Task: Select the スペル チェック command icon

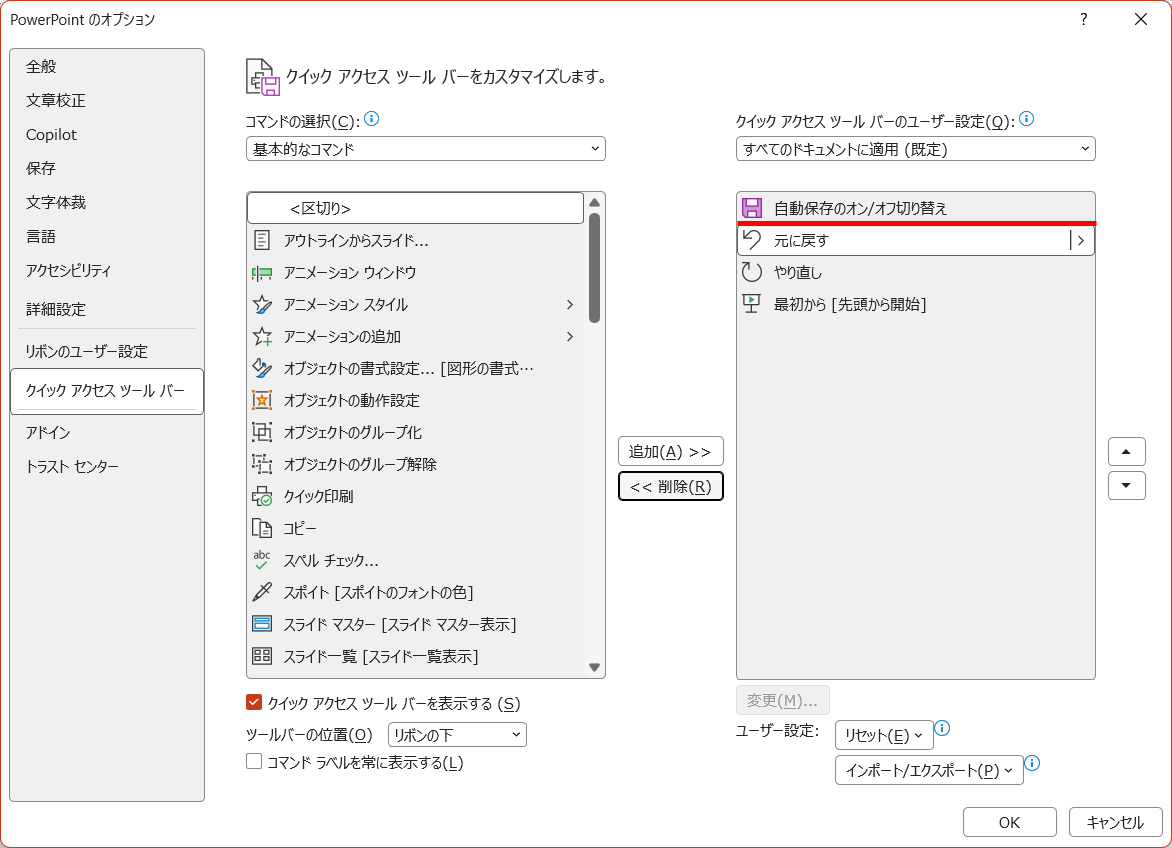Action: pyautogui.click(x=262, y=561)
